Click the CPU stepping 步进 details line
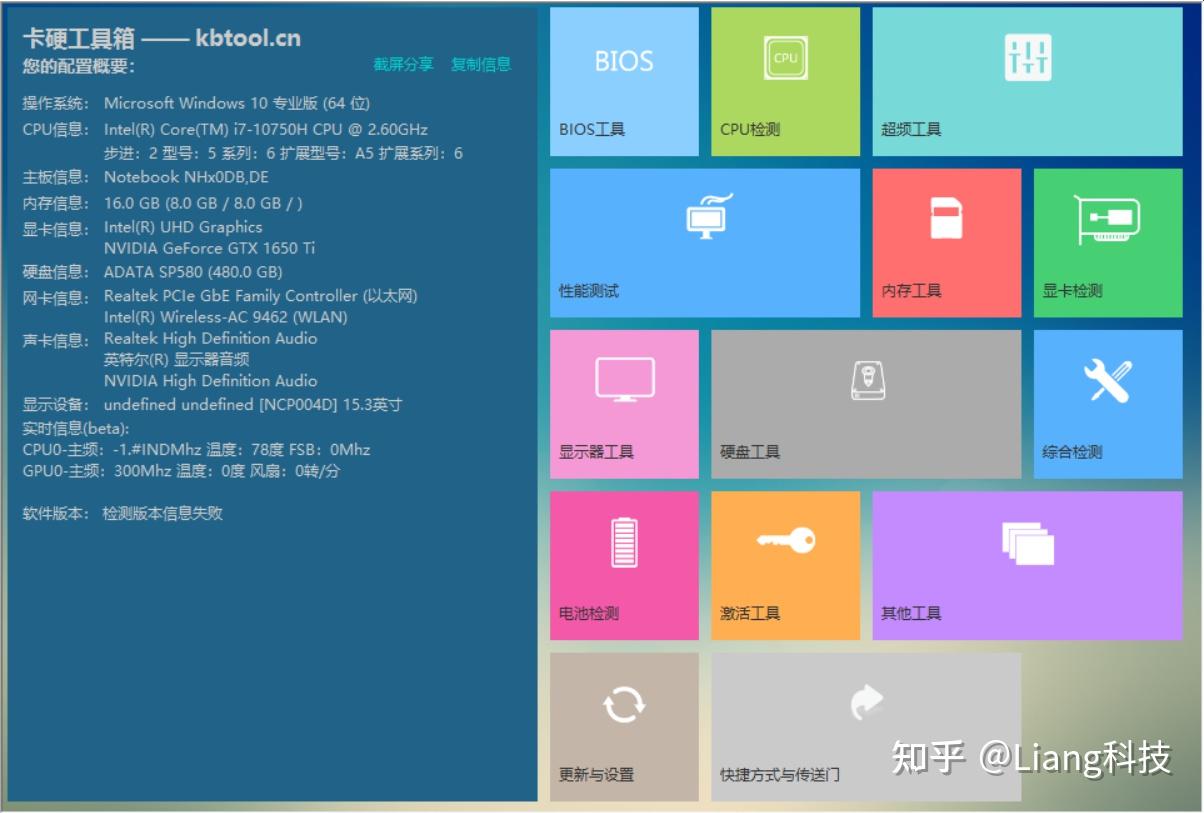 (283, 154)
